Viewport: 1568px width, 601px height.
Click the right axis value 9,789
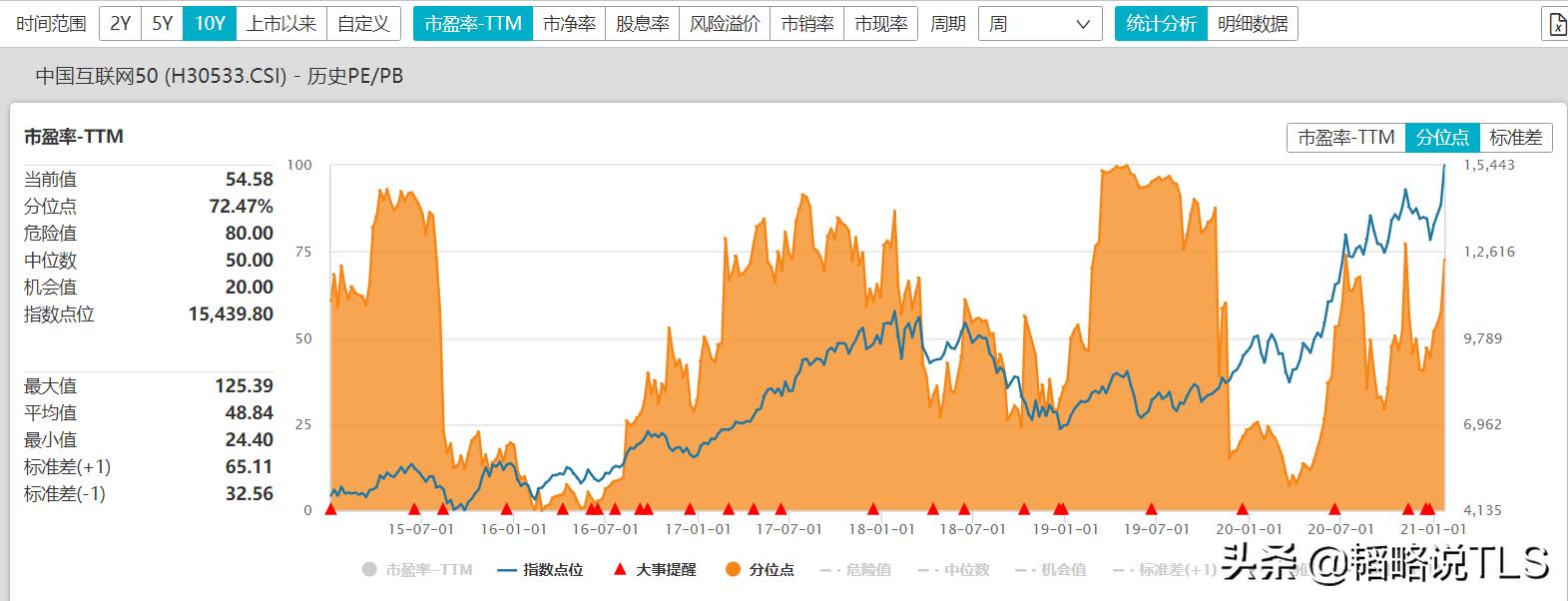[1482, 338]
